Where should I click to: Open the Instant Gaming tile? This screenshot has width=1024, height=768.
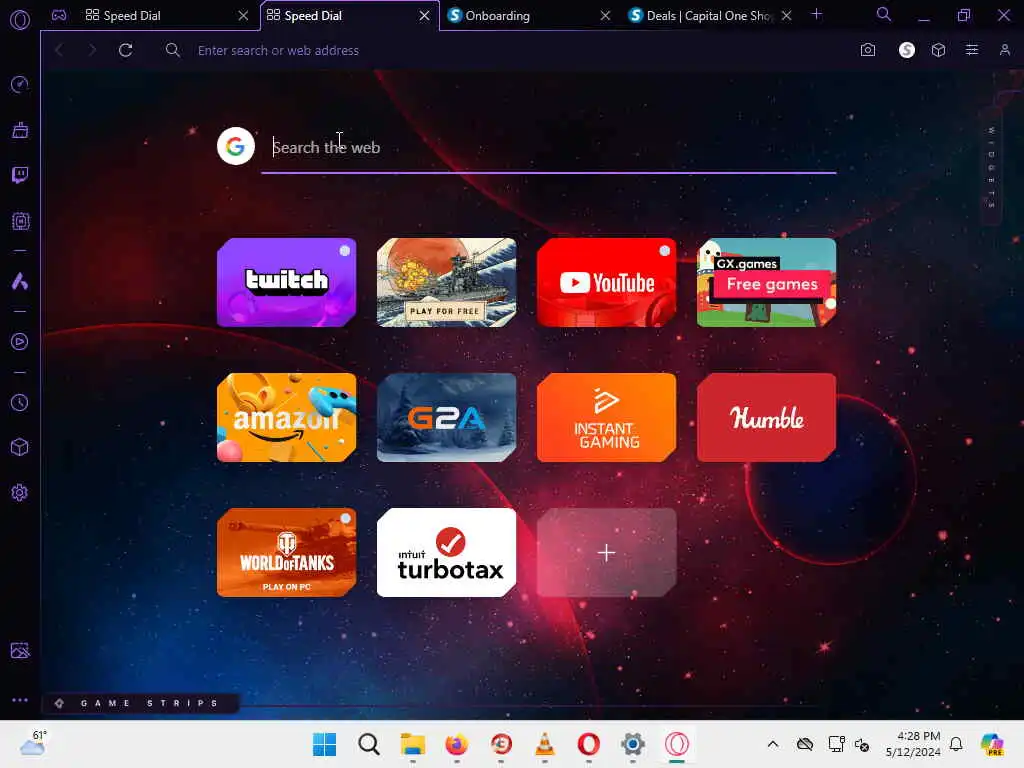click(x=607, y=417)
